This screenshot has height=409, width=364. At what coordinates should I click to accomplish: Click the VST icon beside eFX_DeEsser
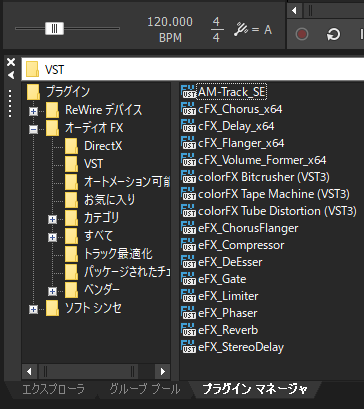tap(188, 262)
